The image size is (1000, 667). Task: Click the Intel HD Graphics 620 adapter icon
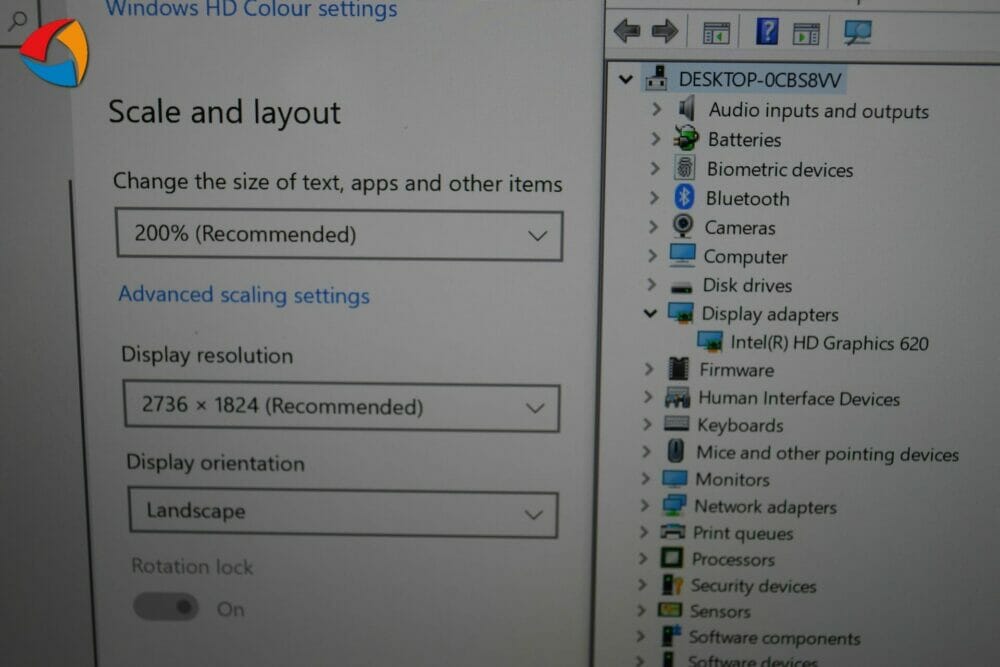(x=710, y=341)
